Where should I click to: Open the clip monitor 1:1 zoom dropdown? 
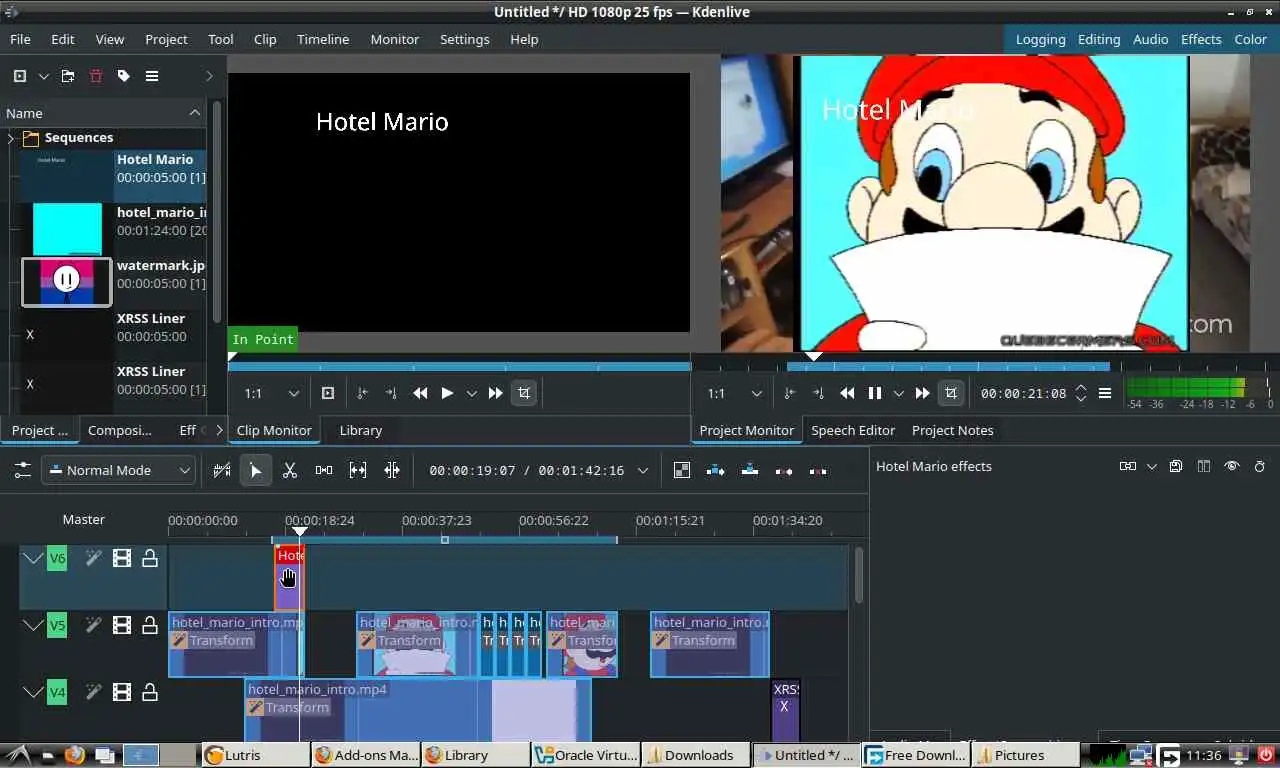pos(272,393)
